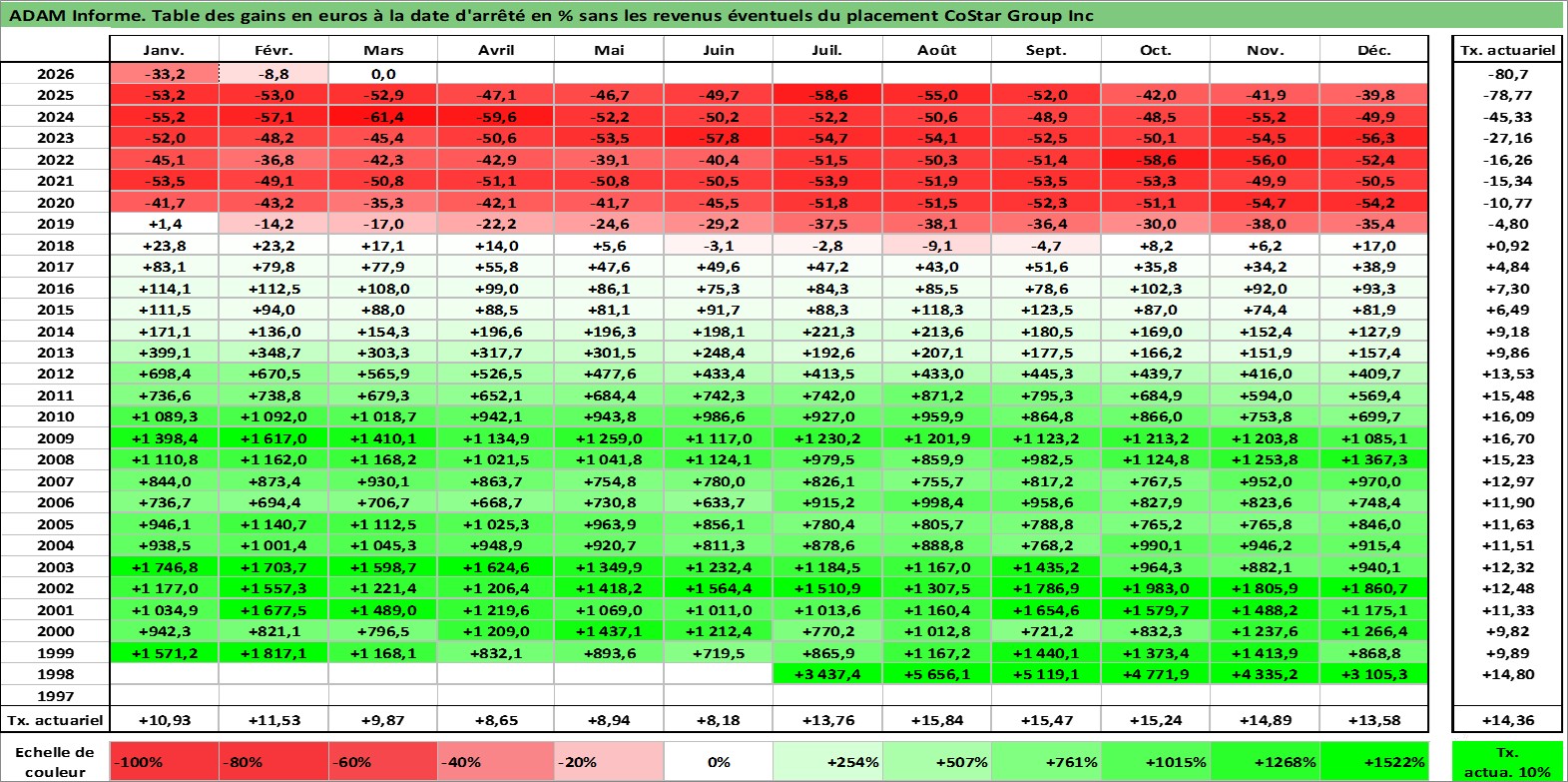
Task: Select the 'Tx. actuariel' bottom row label
Action: pyautogui.click(x=55, y=720)
